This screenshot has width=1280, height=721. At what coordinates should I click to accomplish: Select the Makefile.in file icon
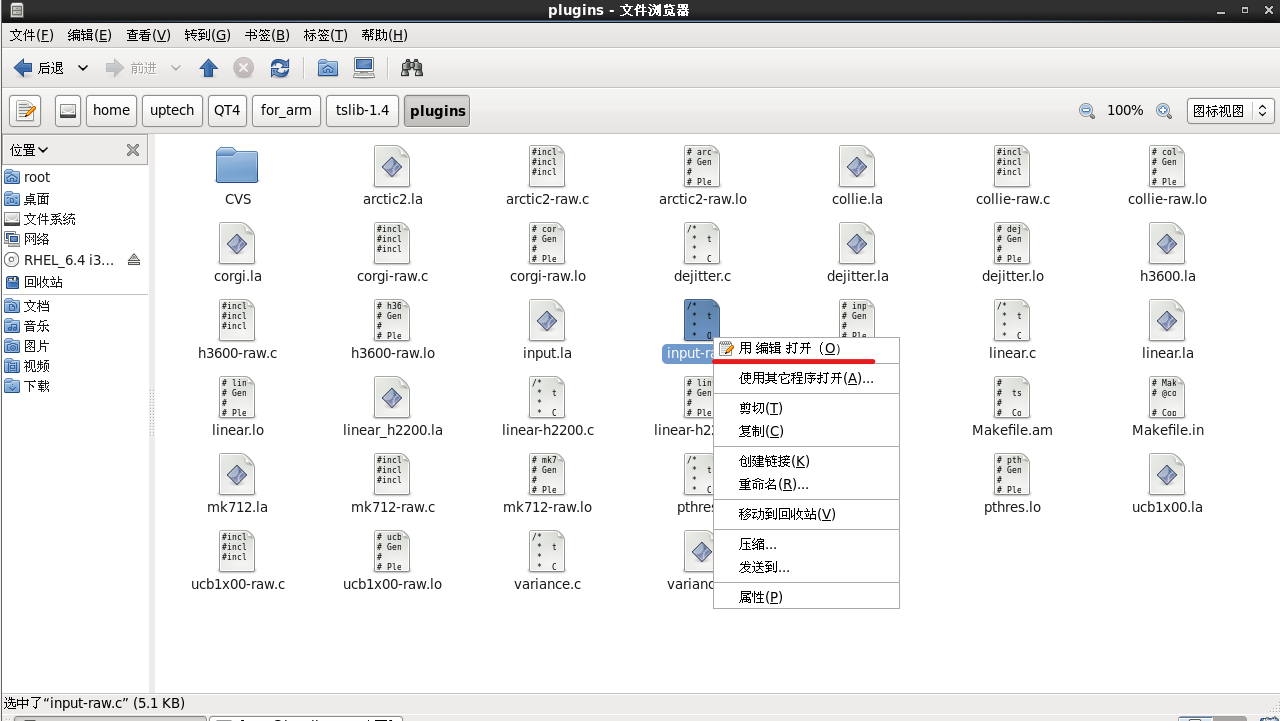coord(1167,396)
